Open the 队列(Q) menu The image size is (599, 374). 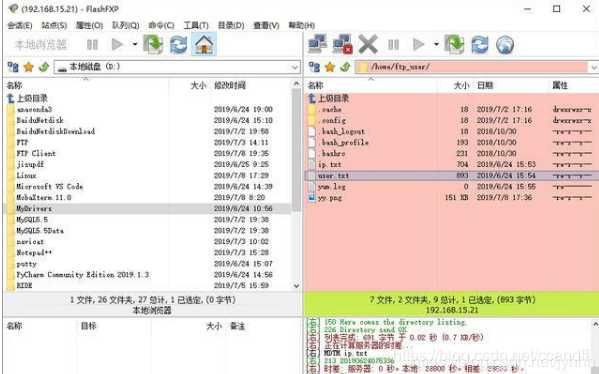click(x=125, y=26)
